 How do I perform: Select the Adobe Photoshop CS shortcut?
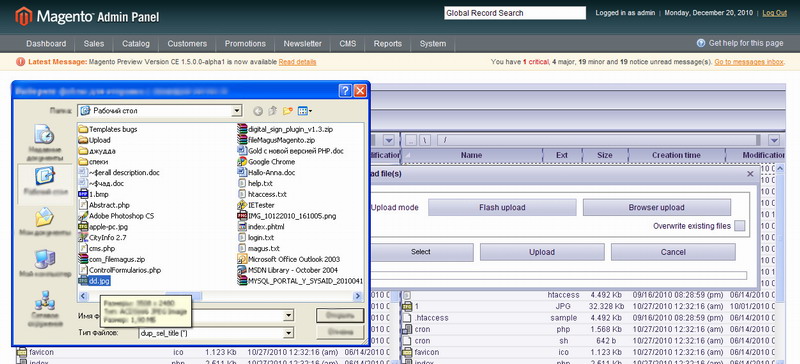click(116, 216)
